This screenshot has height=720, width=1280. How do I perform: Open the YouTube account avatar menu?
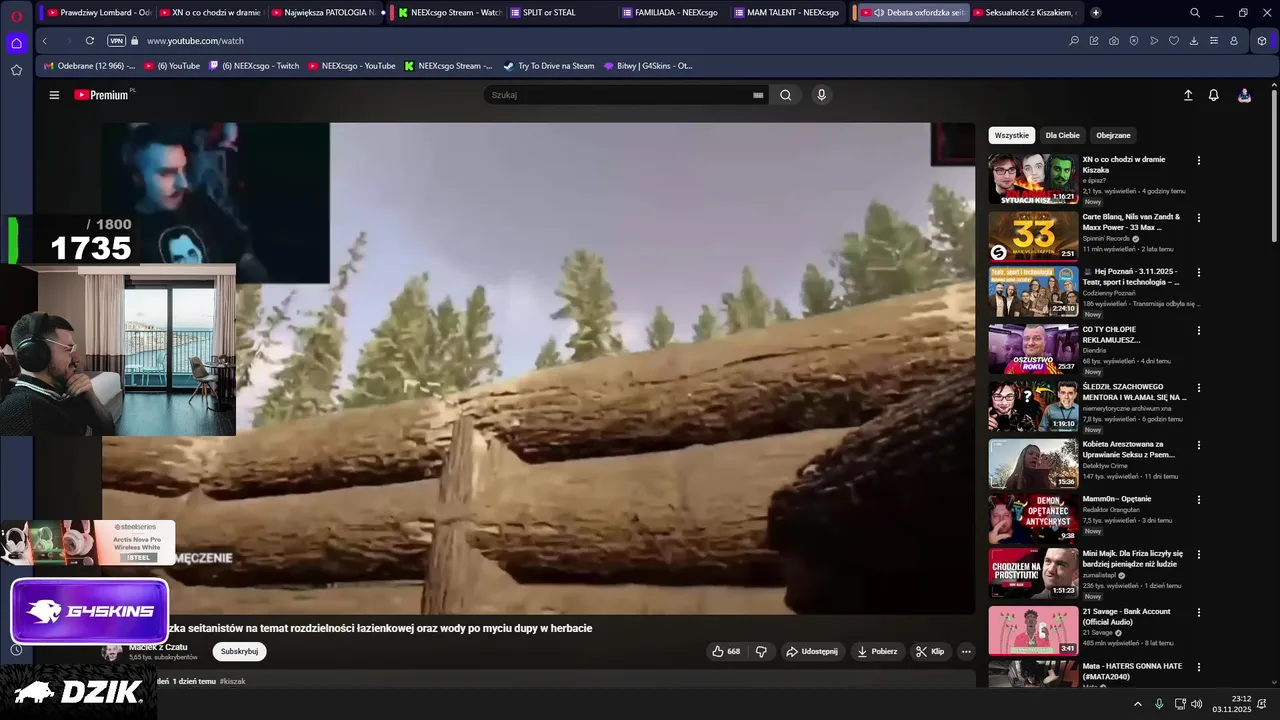point(1244,95)
